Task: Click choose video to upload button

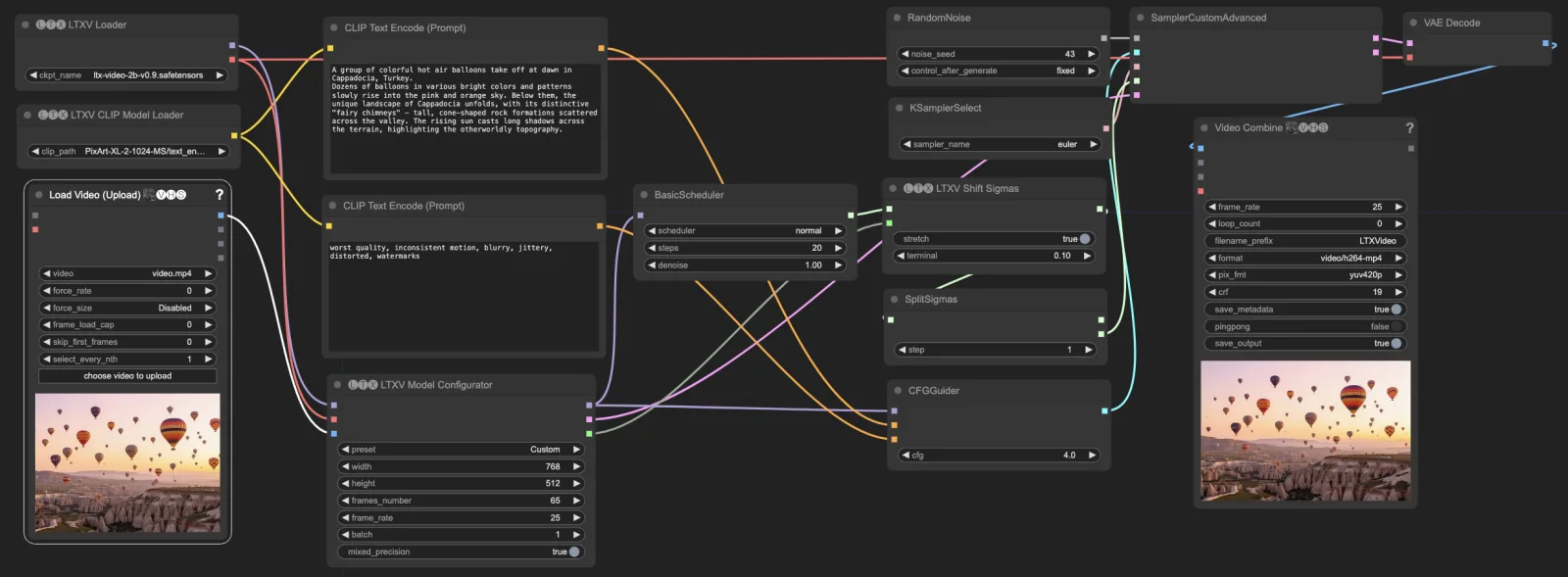Action: 127,376
